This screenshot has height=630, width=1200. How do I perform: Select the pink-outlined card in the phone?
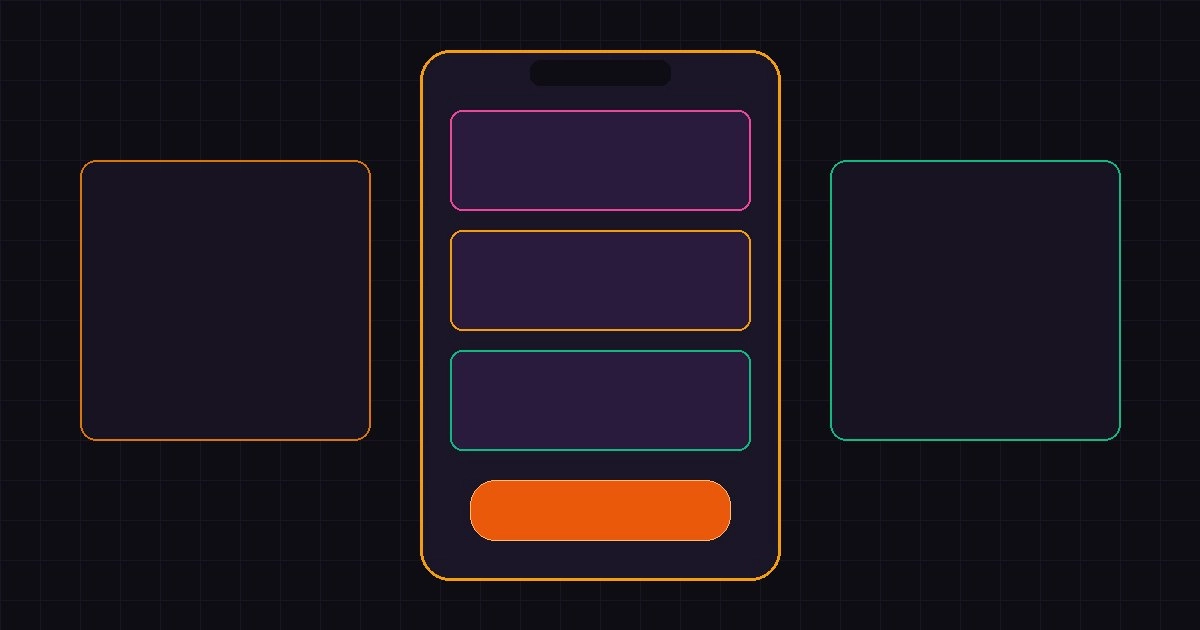click(600, 160)
